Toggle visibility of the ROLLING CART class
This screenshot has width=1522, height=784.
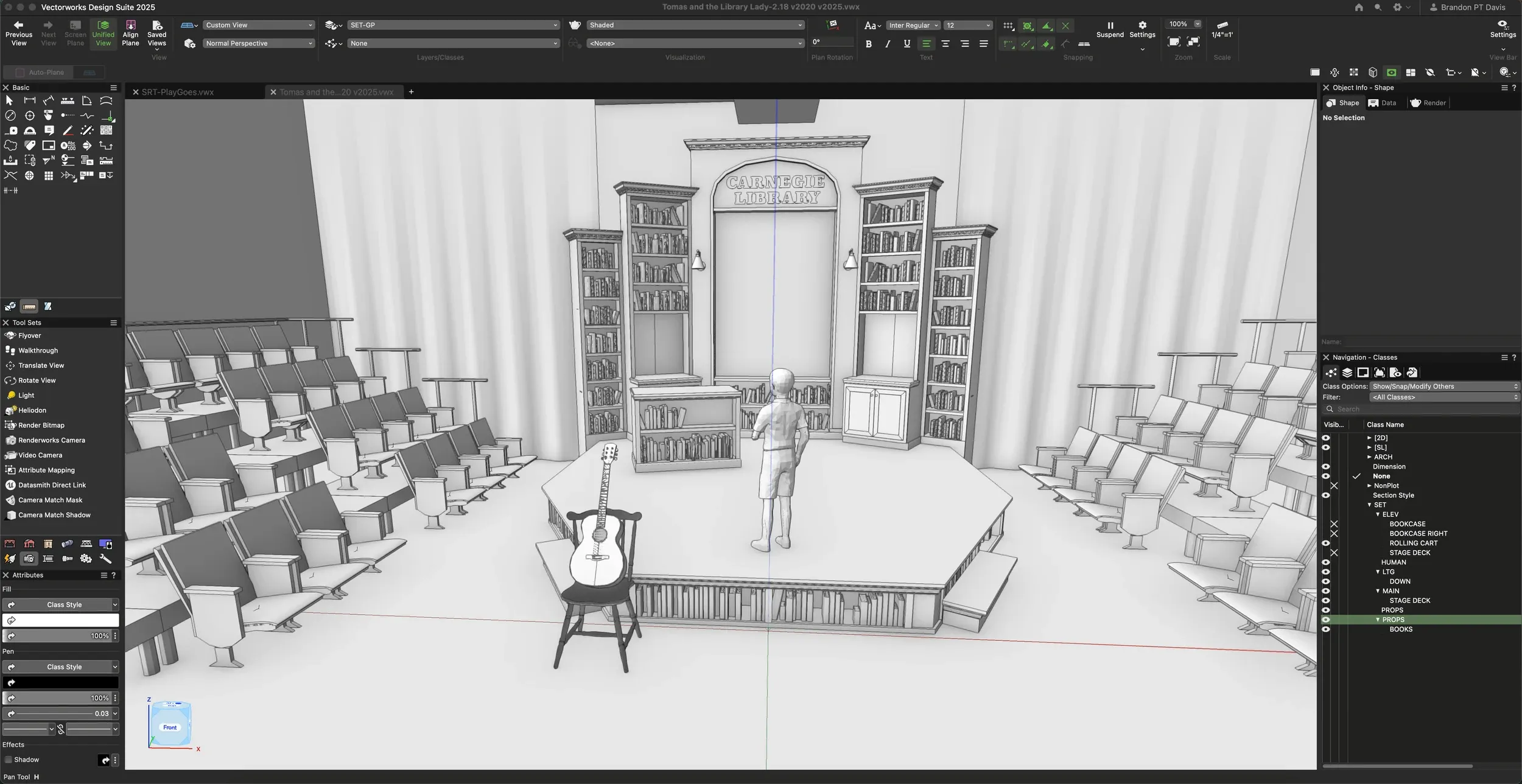1327,542
